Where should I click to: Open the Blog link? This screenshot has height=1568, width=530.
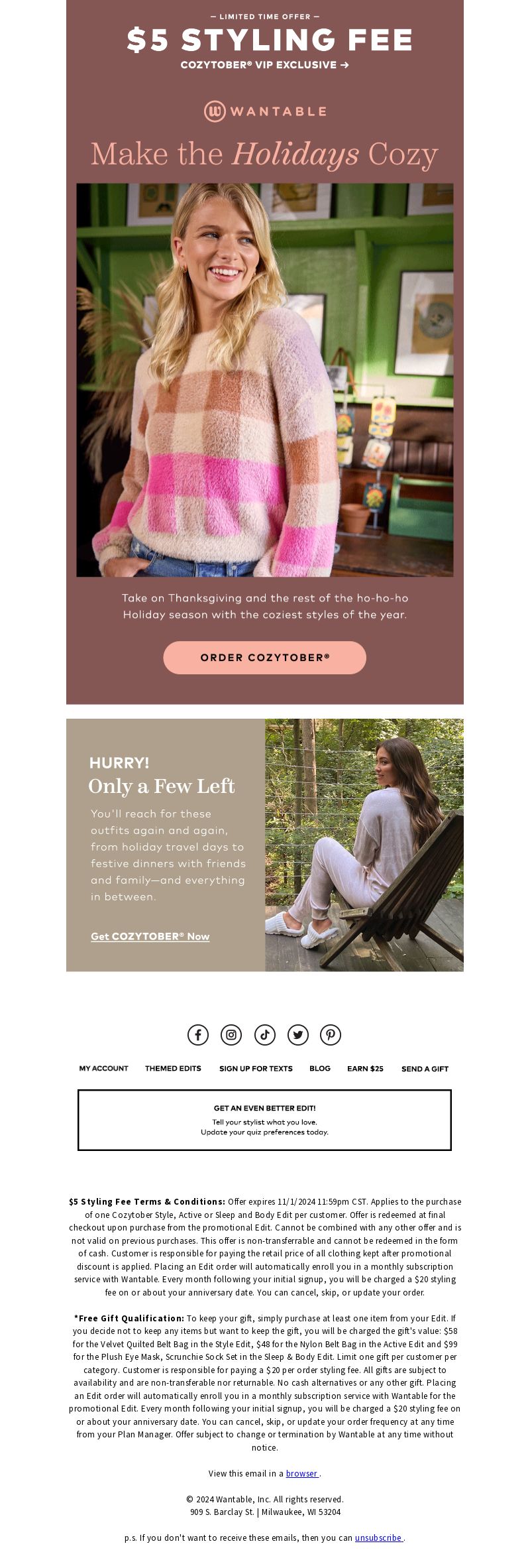pyautogui.click(x=320, y=1068)
